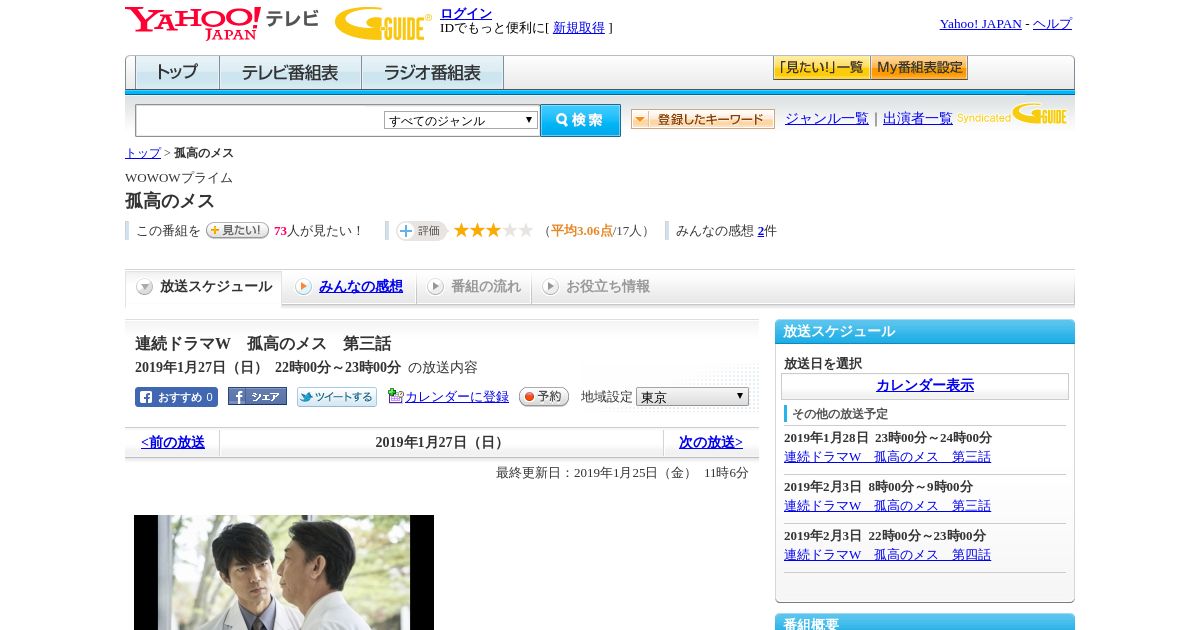The height and width of the screenshot is (630, 1200).
Task: Expand the 登録したキーワード dropdown
Action: click(x=703, y=120)
